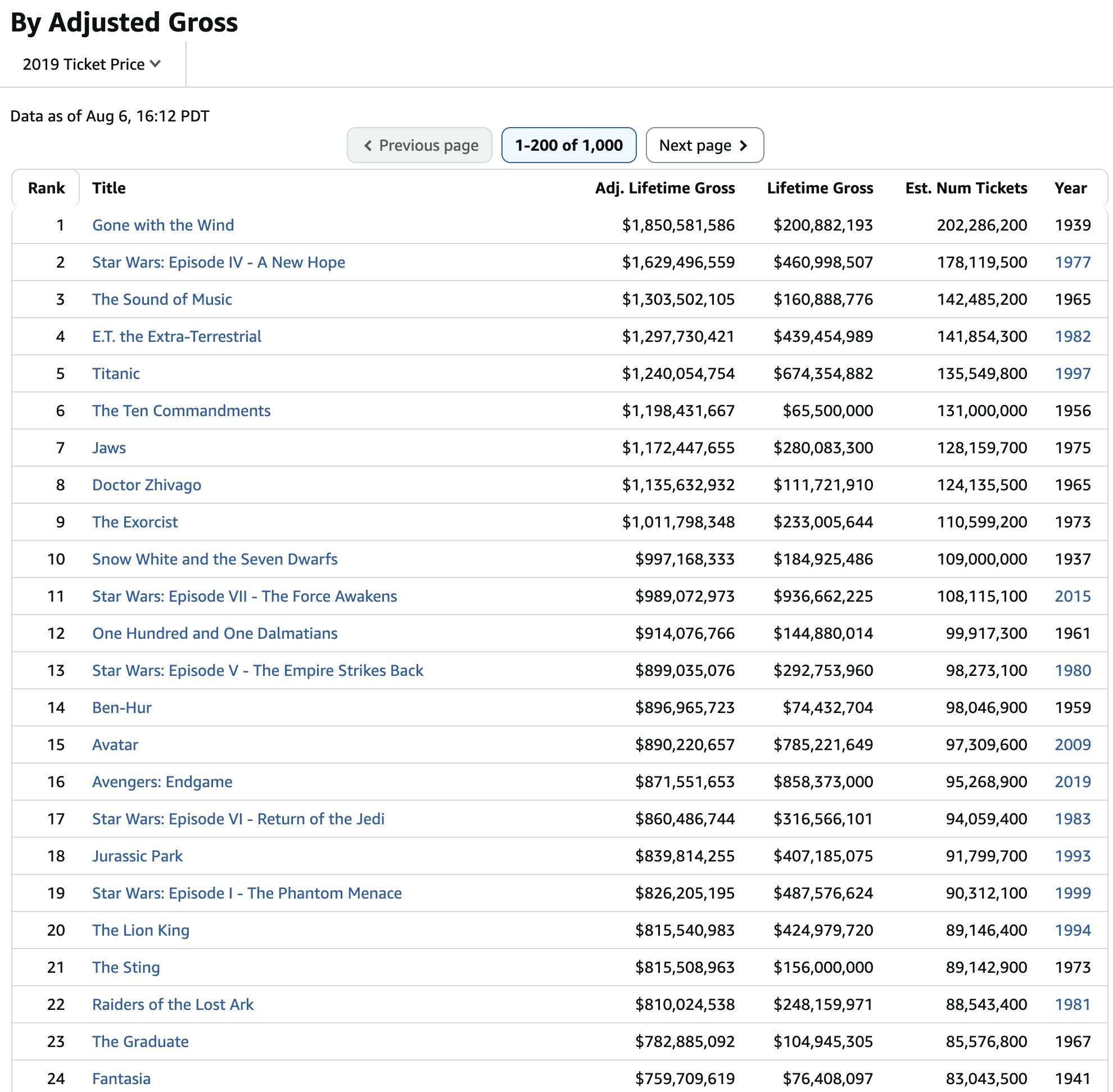
Task: Open the Doctor Zhivago link
Action: pos(147,485)
